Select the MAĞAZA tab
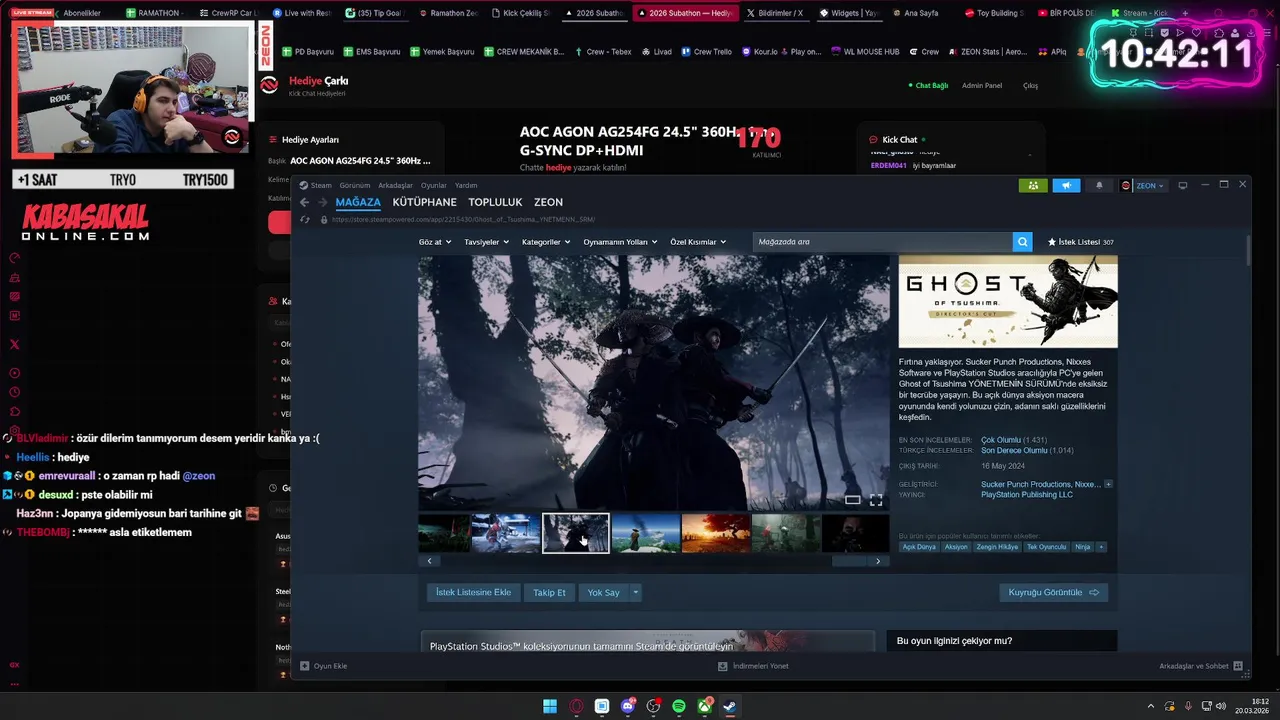The height and width of the screenshot is (720, 1280). tap(358, 202)
